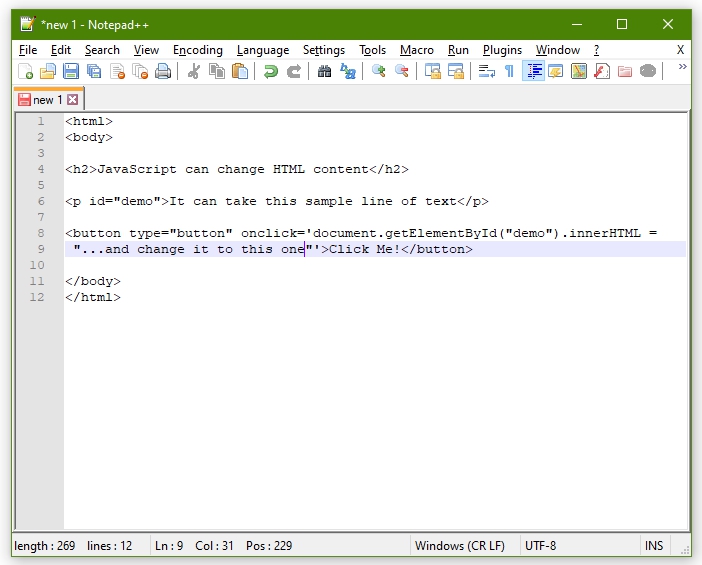Click the text 'Click Me!' in line 9
702x565 pixels.
click(364, 249)
